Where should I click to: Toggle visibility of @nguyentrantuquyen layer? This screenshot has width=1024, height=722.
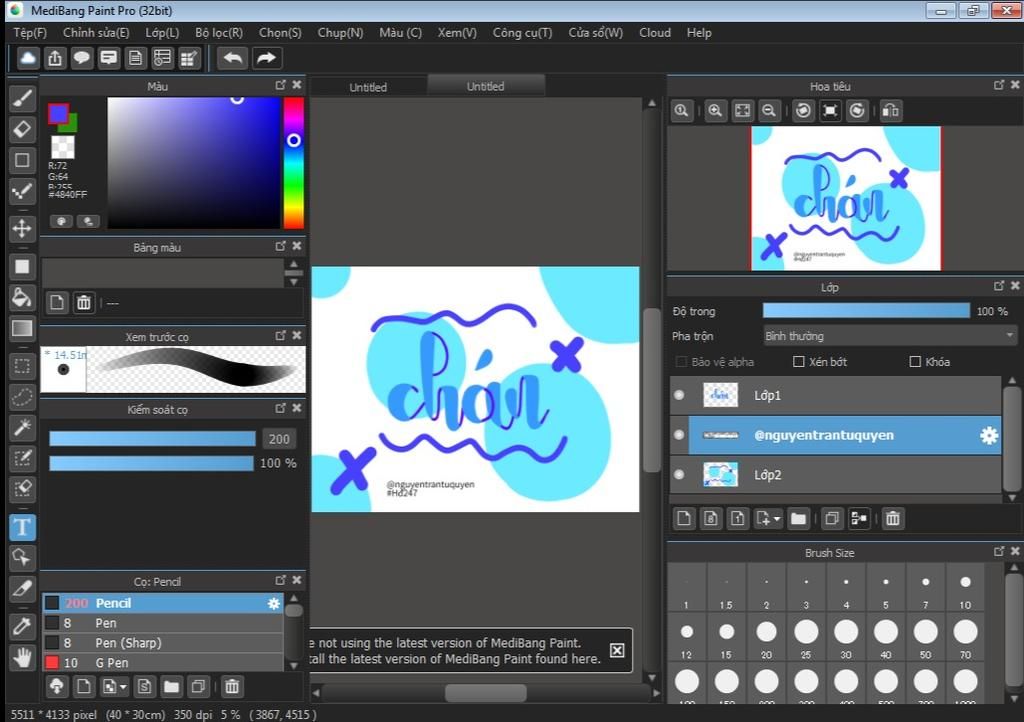[x=679, y=435]
